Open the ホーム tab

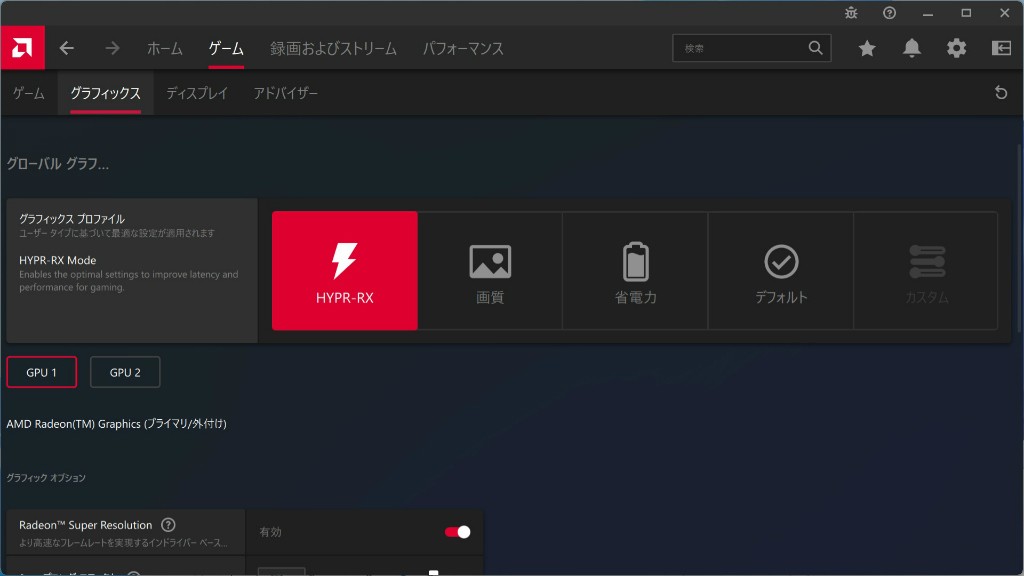[165, 48]
